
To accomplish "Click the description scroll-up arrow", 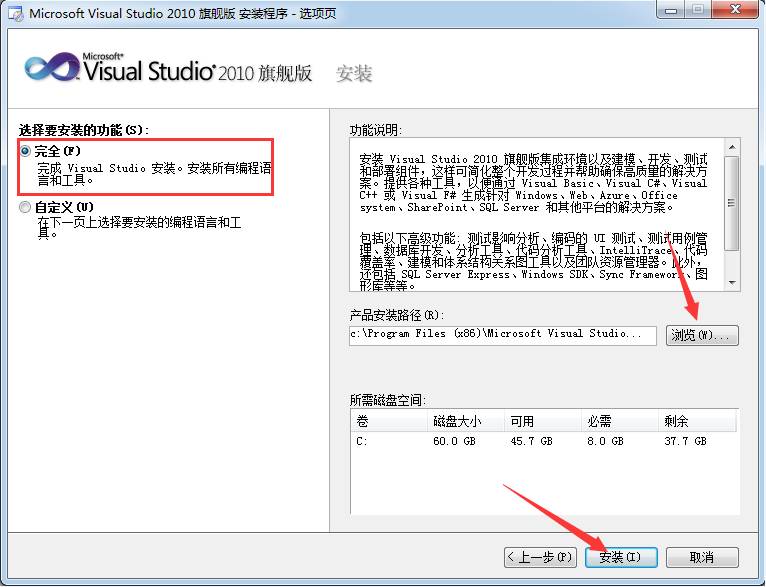I will tap(732, 147).
